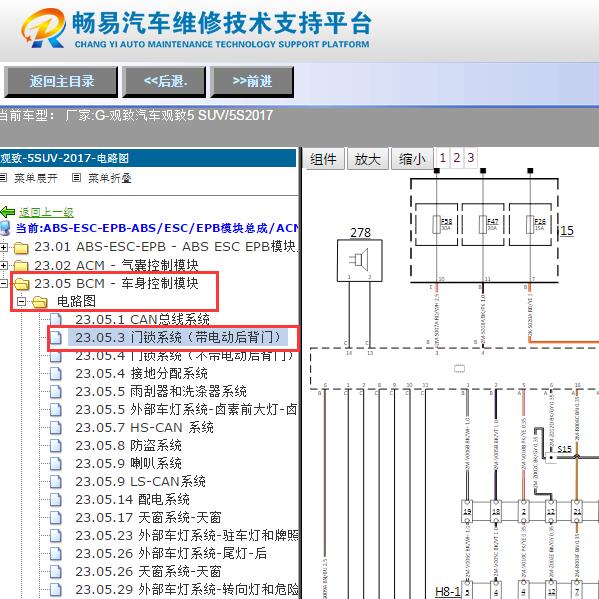The image size is (599, 599).
Task: Click fuse F47 in the diagram
Action: click(483, 224)
